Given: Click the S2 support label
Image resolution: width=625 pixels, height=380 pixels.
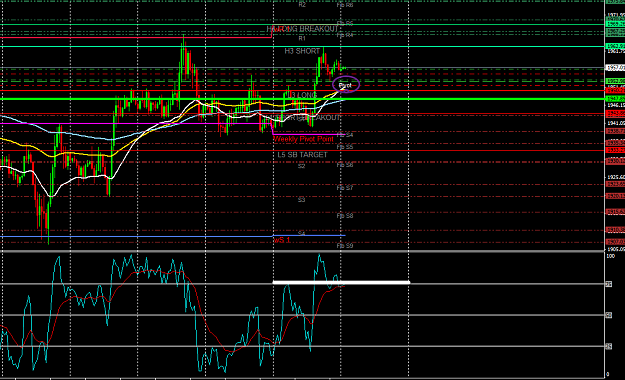Looking at the screenshot, I should [x=302, y=166].
